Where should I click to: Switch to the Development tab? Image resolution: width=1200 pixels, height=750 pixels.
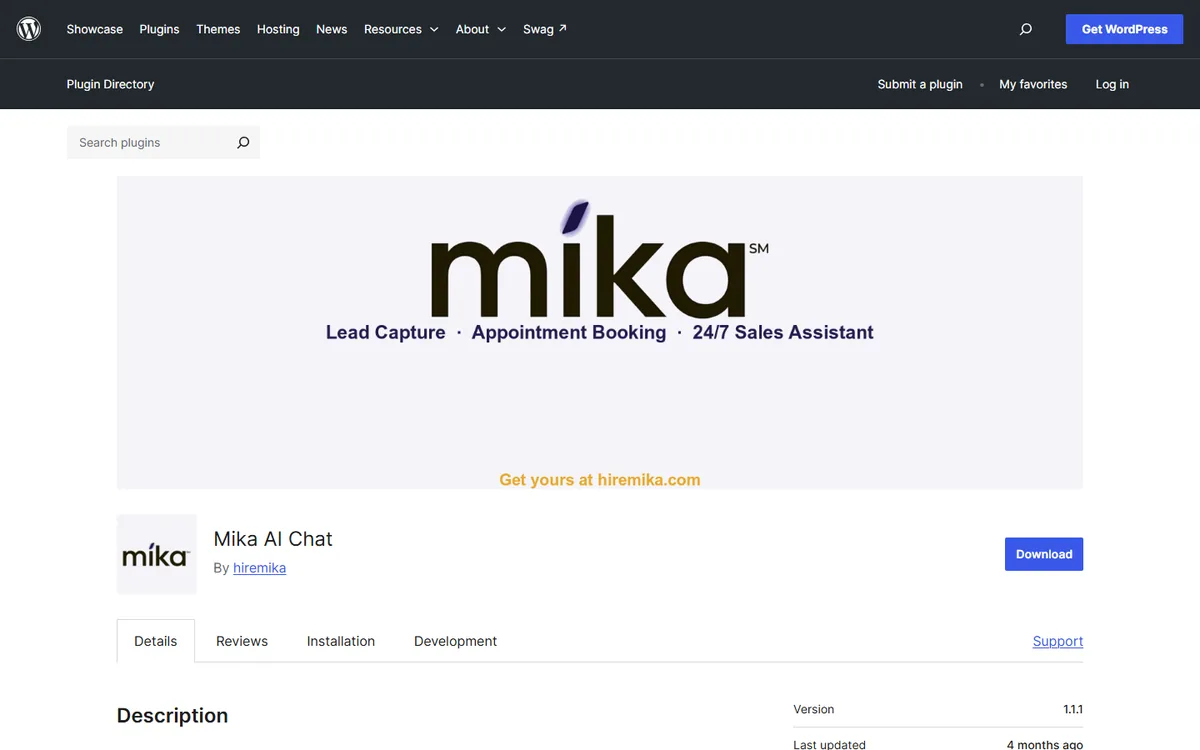(x=455, y=641)
